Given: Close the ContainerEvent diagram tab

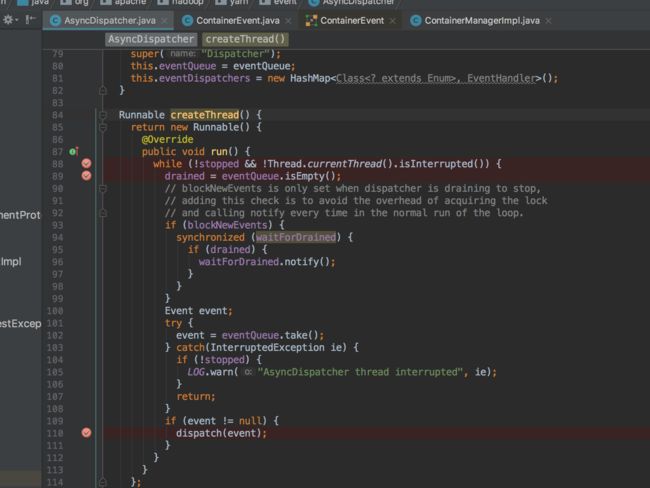Looking at the screenshot, I should tap(393, 21).
